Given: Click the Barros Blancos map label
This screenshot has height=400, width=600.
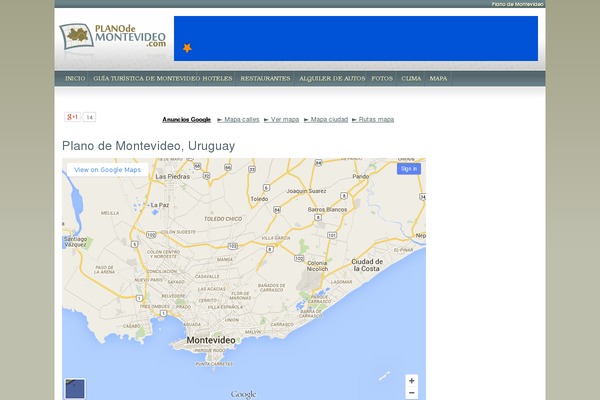Looking at the screenshot, I should 327,209.
